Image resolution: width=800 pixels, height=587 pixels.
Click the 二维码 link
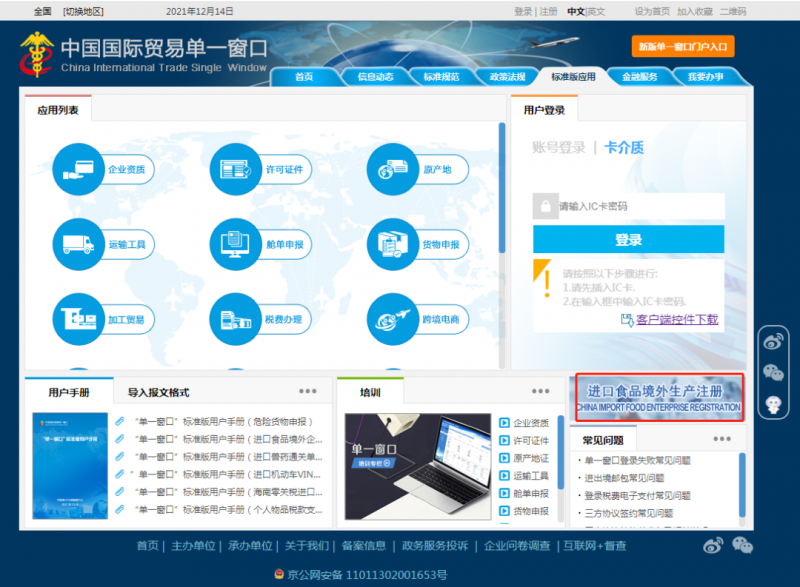733,11
